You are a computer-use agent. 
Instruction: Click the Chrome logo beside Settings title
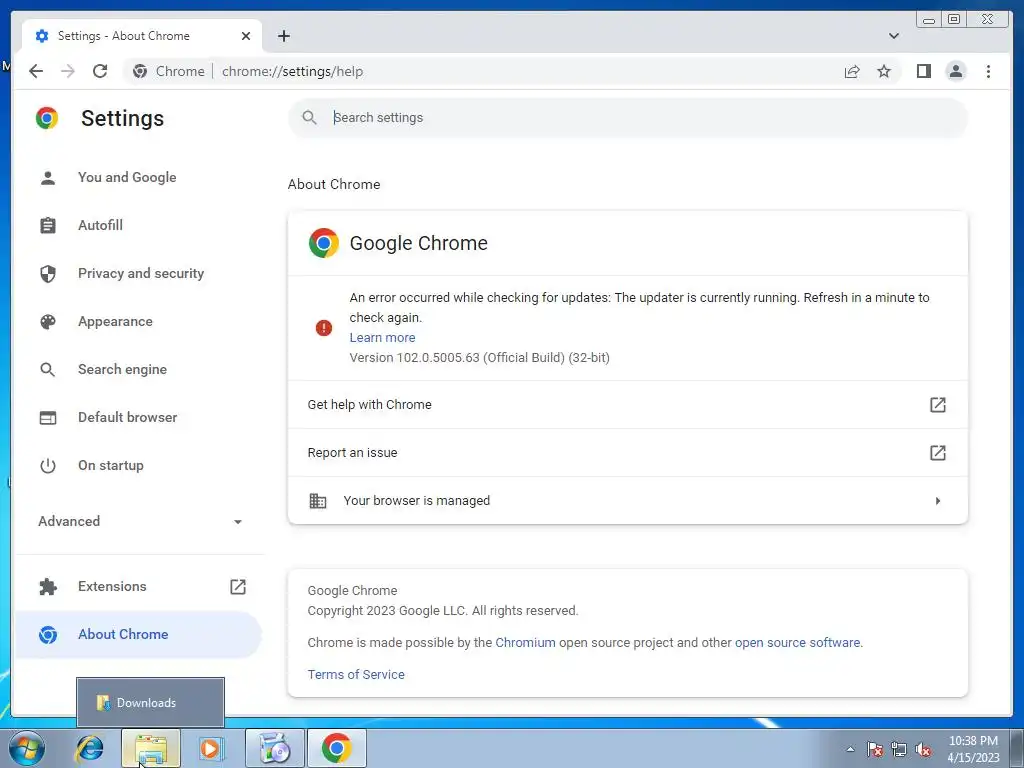(x=47, y=118)
